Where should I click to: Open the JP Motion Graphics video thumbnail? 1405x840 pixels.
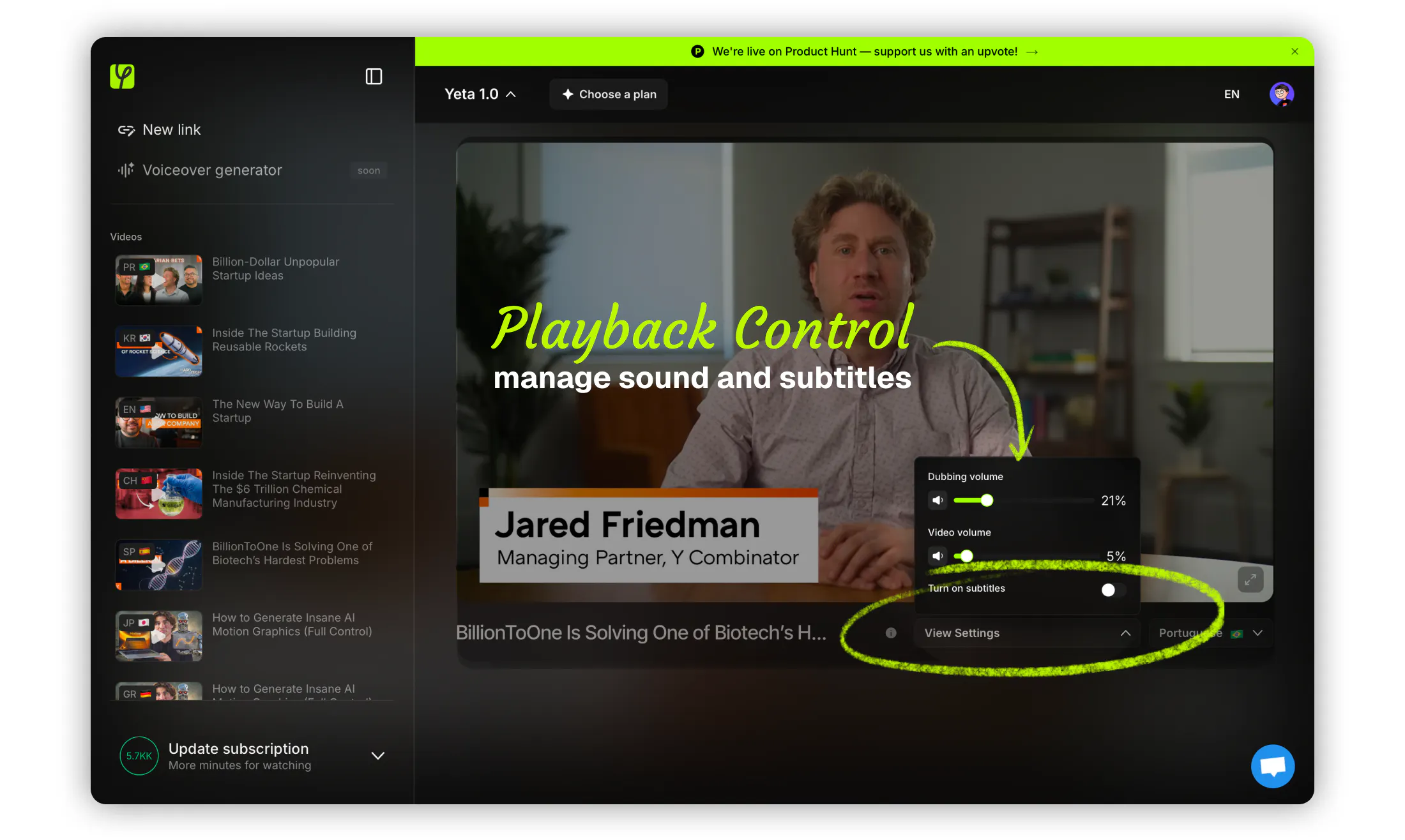[x=158, y=636]
